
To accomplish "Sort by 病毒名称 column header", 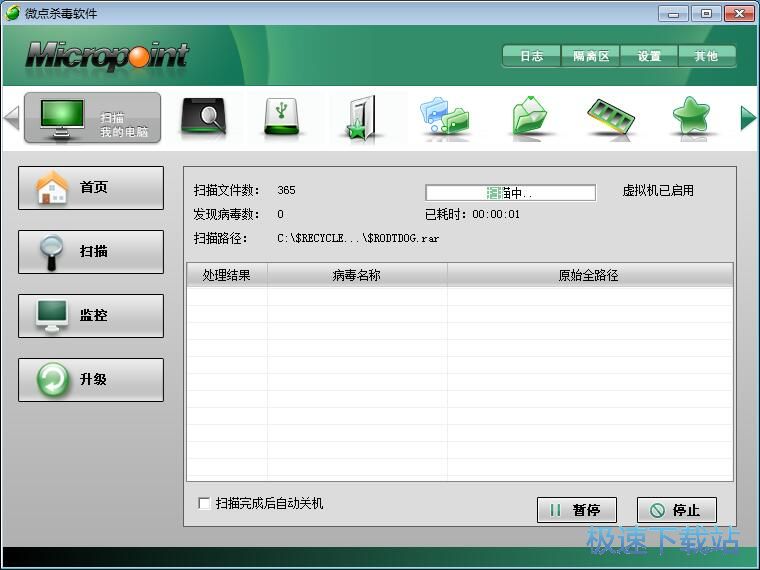I will pos(357,275).
